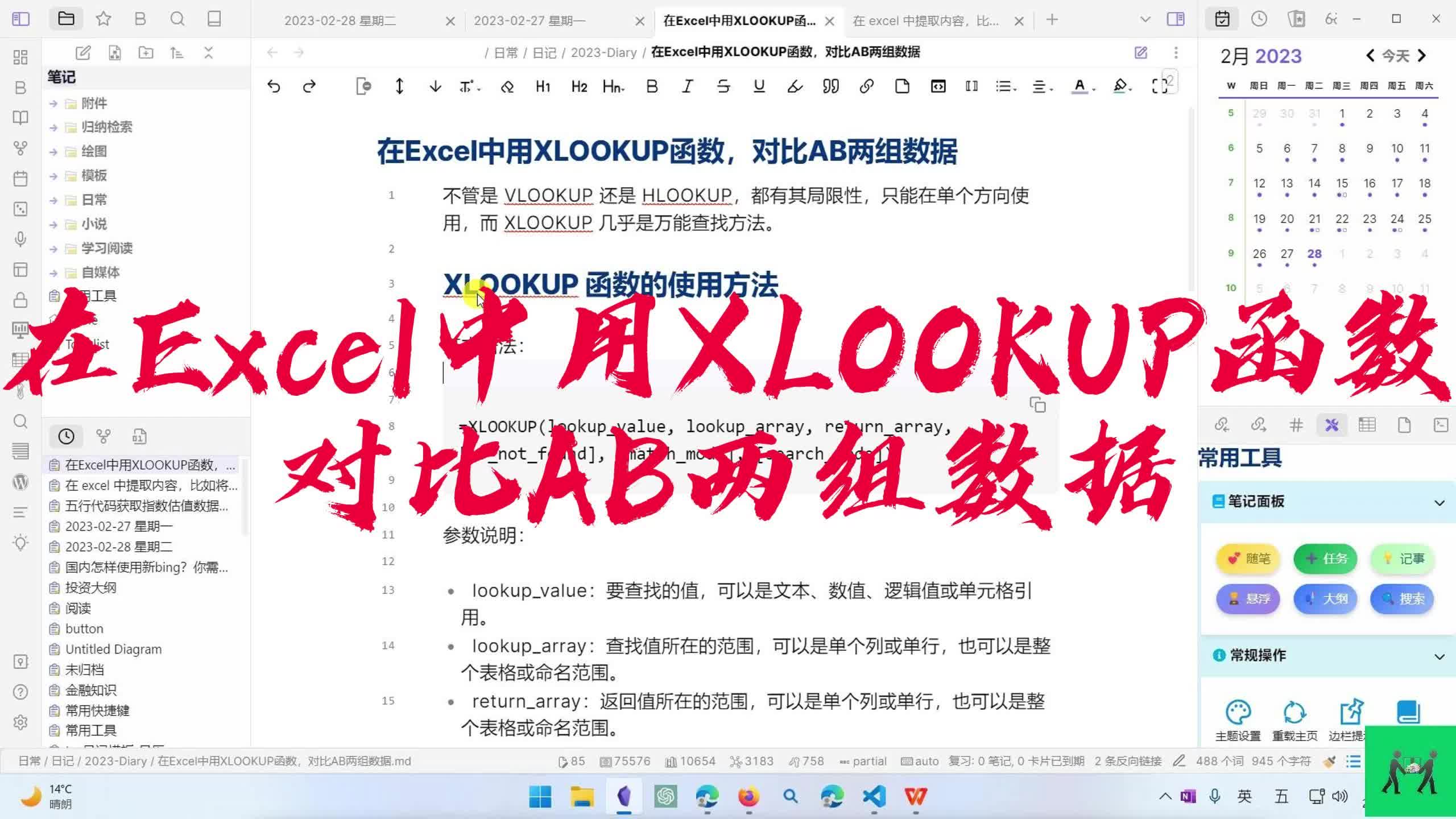This screenshot has width=1456, height=819.
Task: Select the quote block icon
Action: [x=829, y=86]
